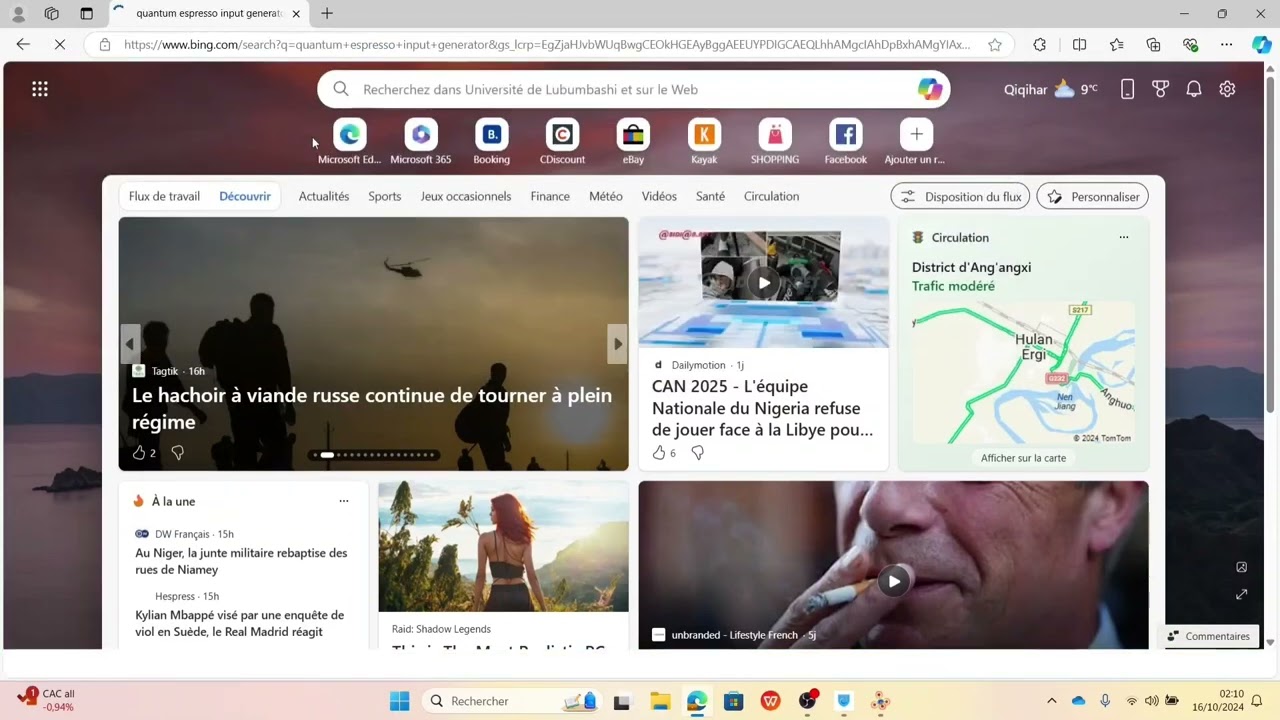Open a new browser tab
This screenshot has width=1280, height=720.
pos(327,13)
